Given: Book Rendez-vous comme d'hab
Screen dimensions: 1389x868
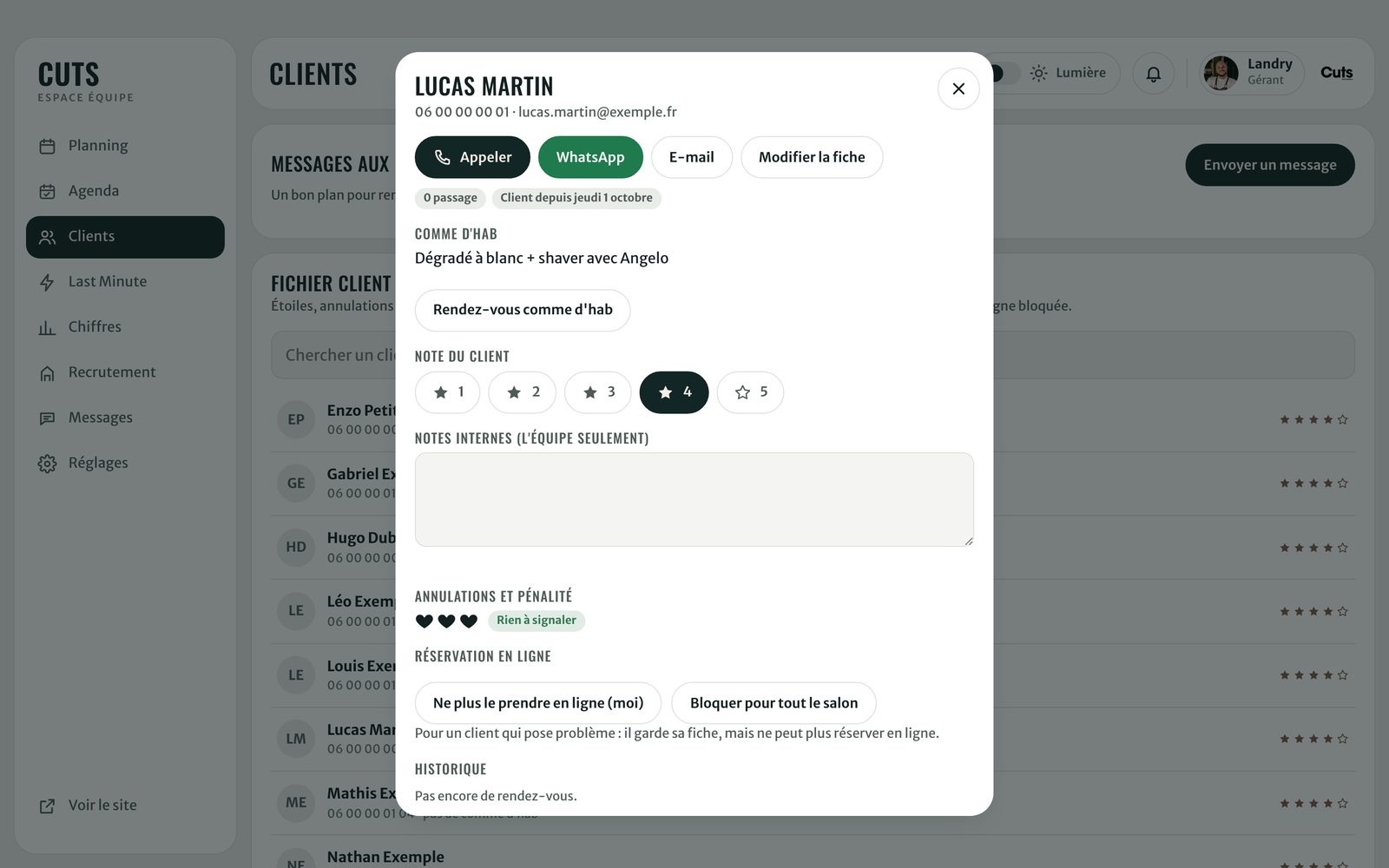Looking at the screenshot, I should click(523, 310).
